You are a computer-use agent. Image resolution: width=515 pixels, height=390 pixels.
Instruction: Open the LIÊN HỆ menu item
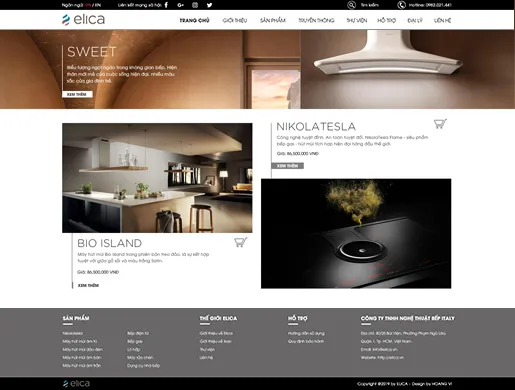pyautogui.click(x=442, y=20)
